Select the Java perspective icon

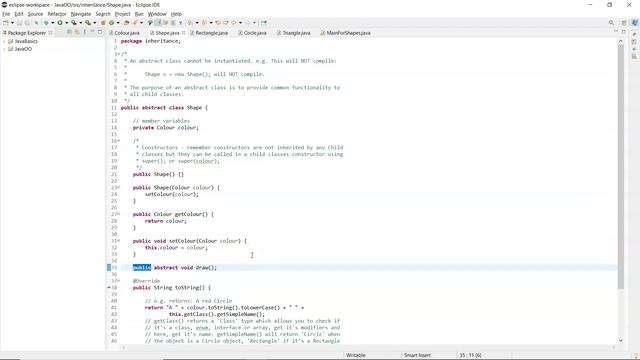[x=634, y=23]
